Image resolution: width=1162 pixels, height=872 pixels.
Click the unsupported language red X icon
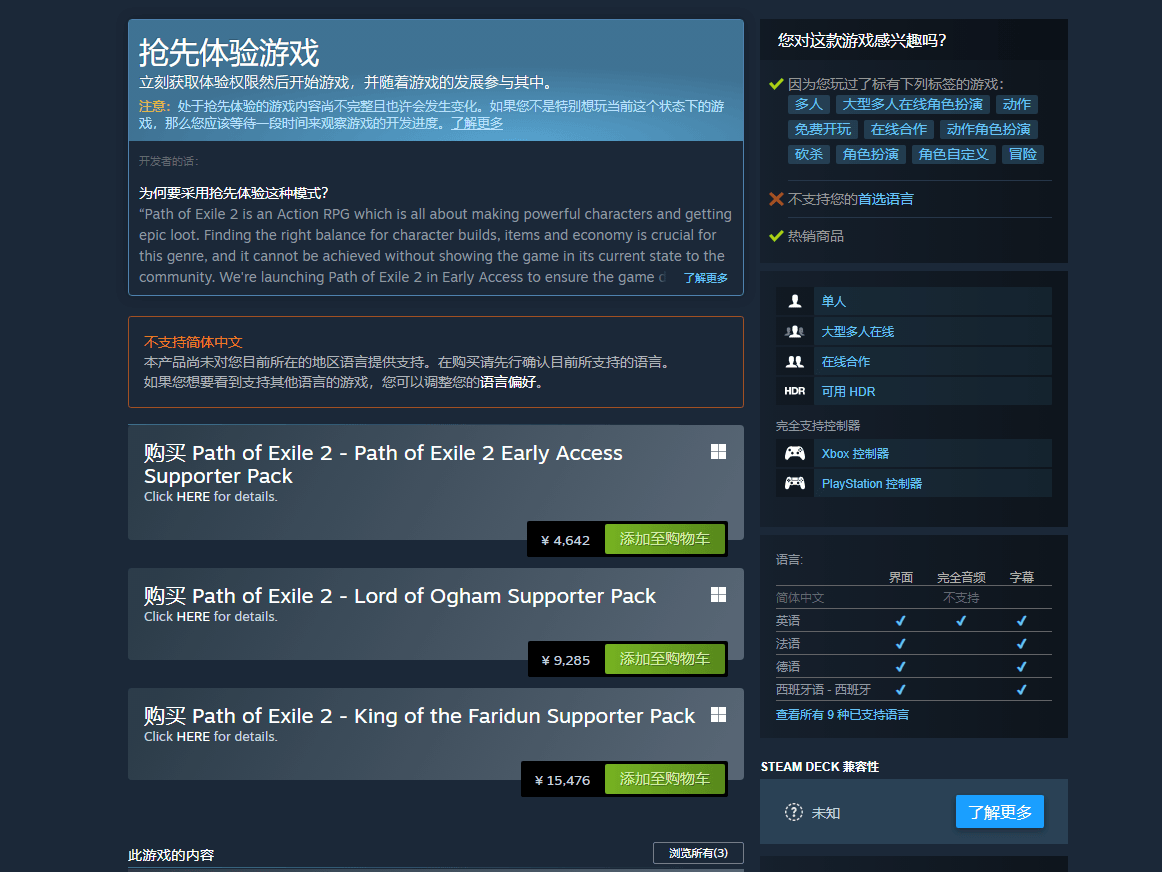pyautogui.click(x=776, y=199)
